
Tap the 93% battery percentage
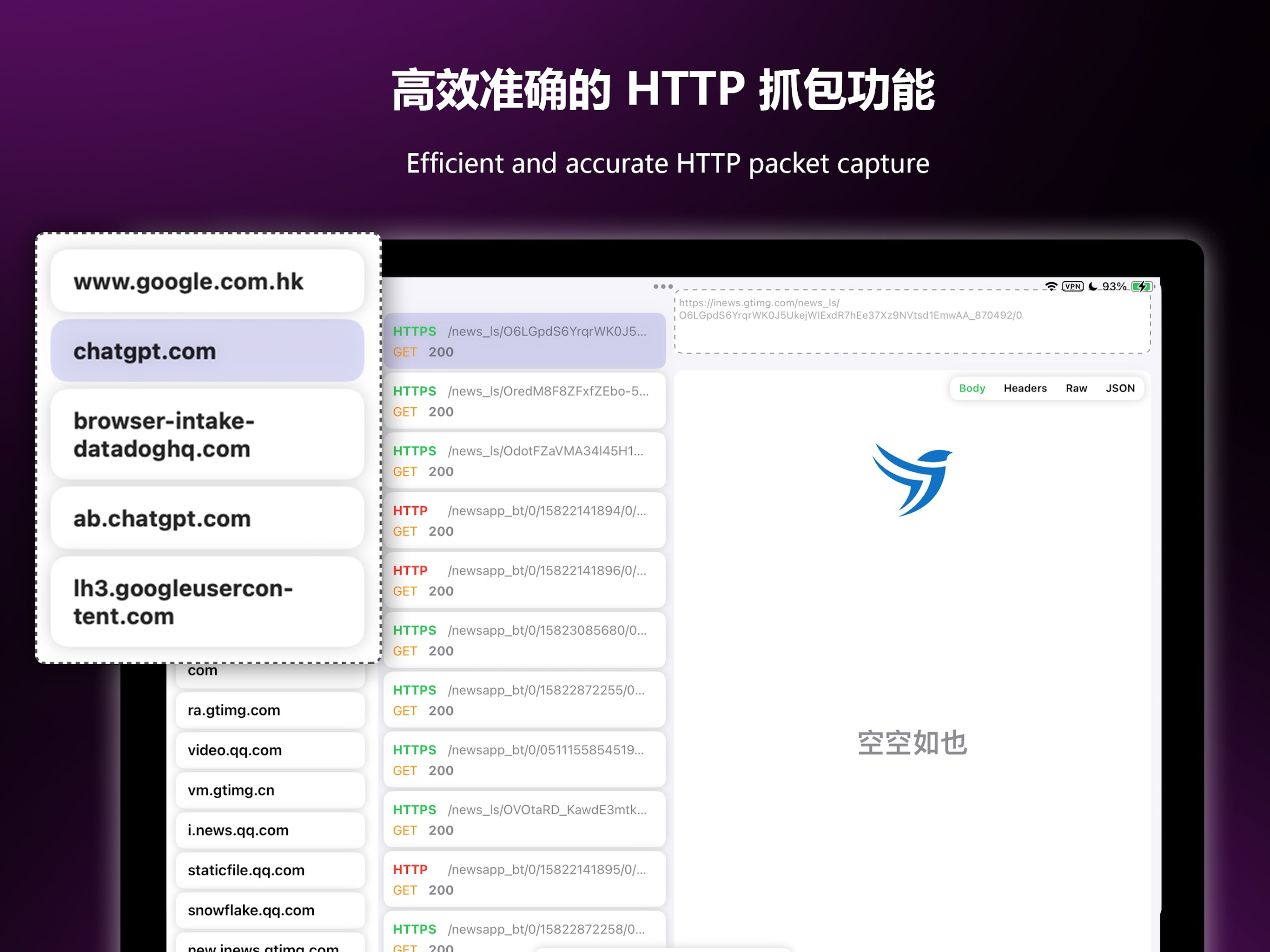click(1114, 286)
